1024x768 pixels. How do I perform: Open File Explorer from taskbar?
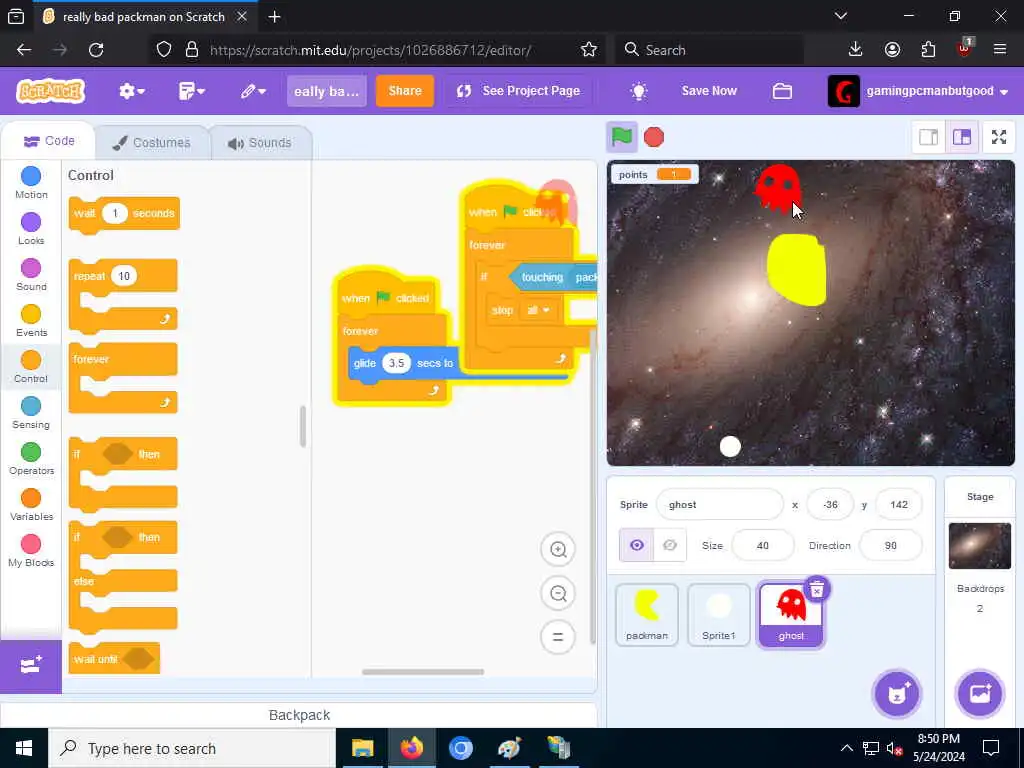362,748
